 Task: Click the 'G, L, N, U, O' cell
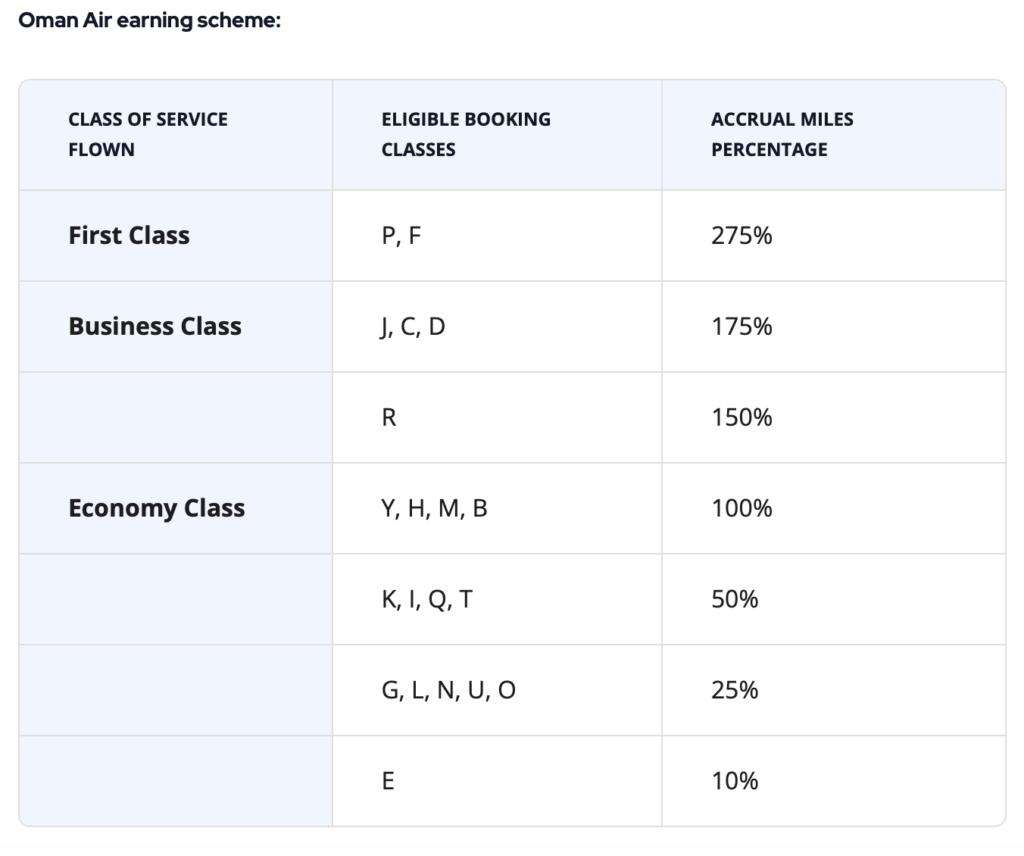pos(448,690)
